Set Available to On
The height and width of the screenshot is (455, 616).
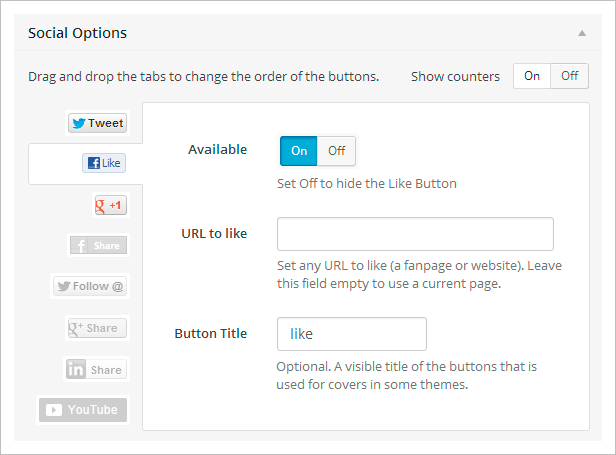[299, 151]
